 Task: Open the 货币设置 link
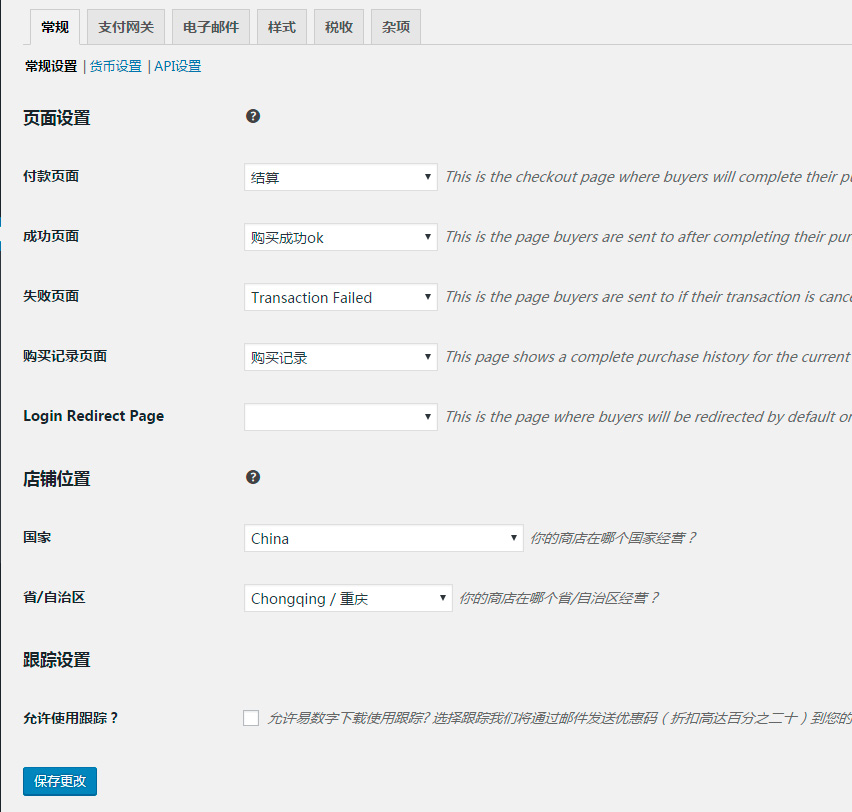[116, 66]
